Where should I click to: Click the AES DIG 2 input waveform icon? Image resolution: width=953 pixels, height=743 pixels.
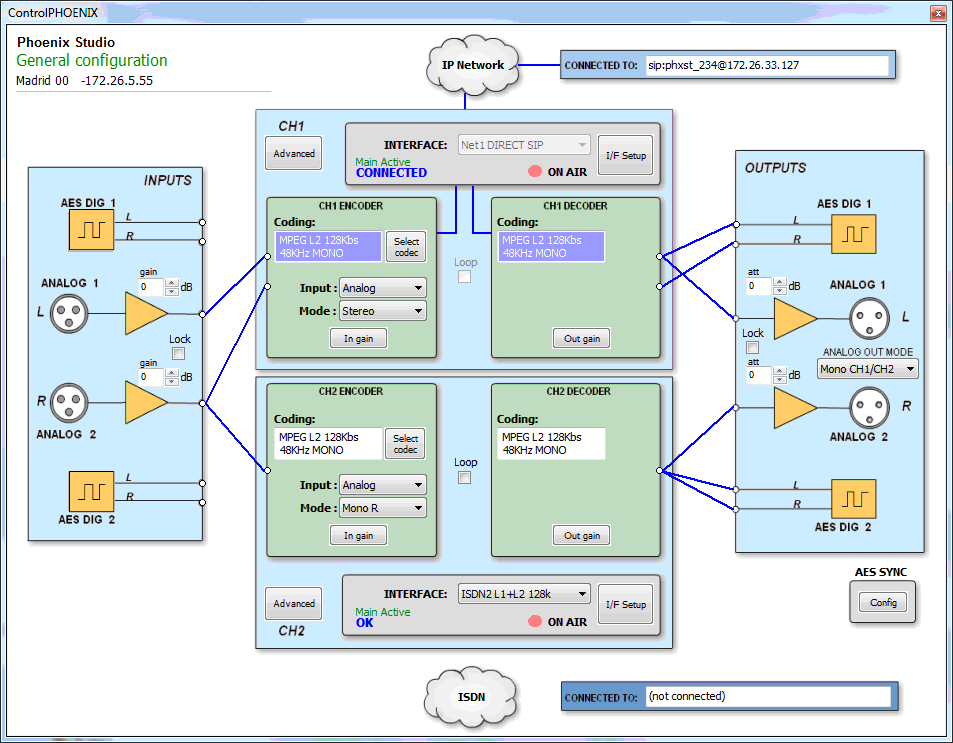[x=91, y=491]
